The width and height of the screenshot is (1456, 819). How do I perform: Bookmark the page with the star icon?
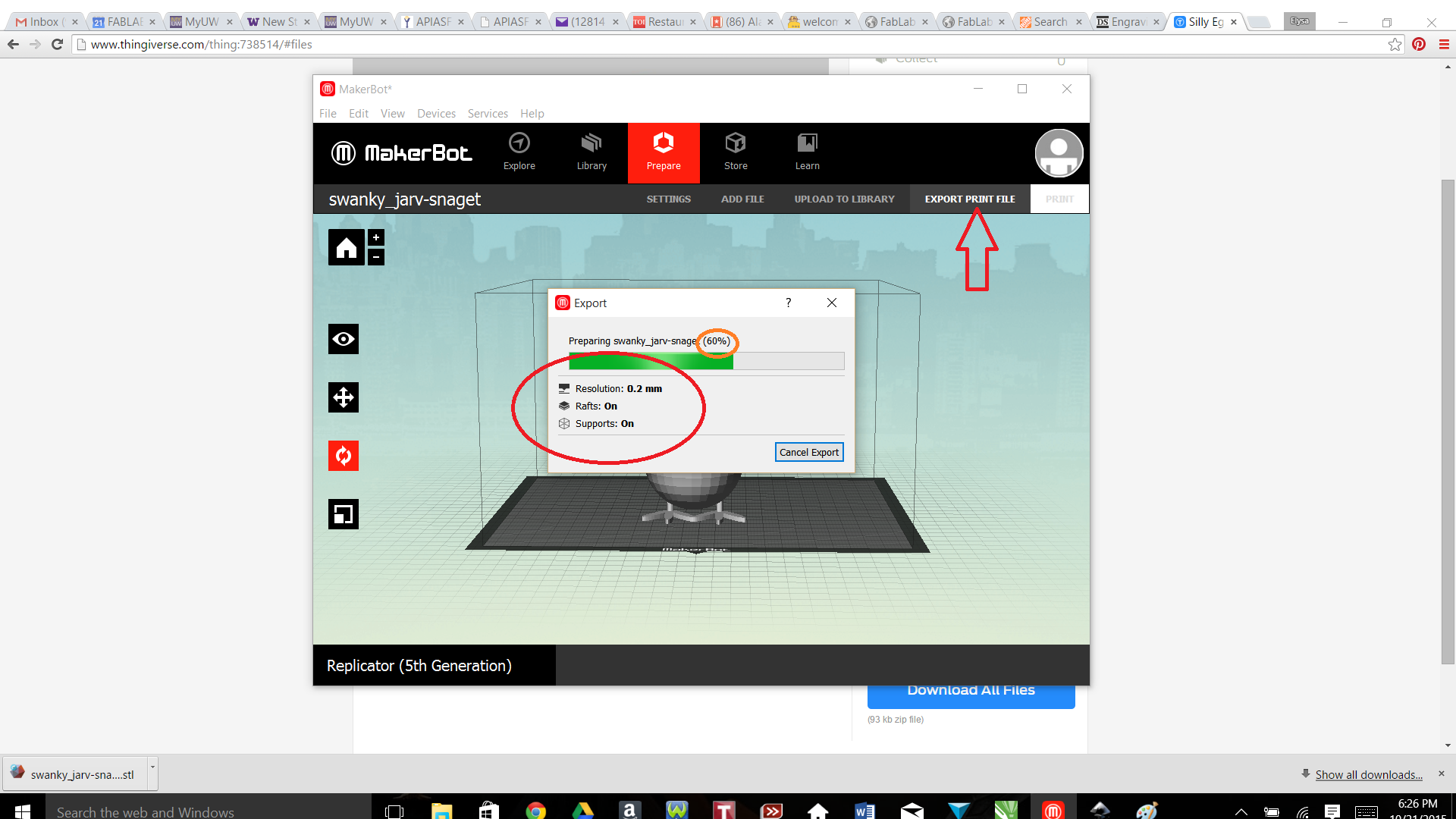[1395, 44]
